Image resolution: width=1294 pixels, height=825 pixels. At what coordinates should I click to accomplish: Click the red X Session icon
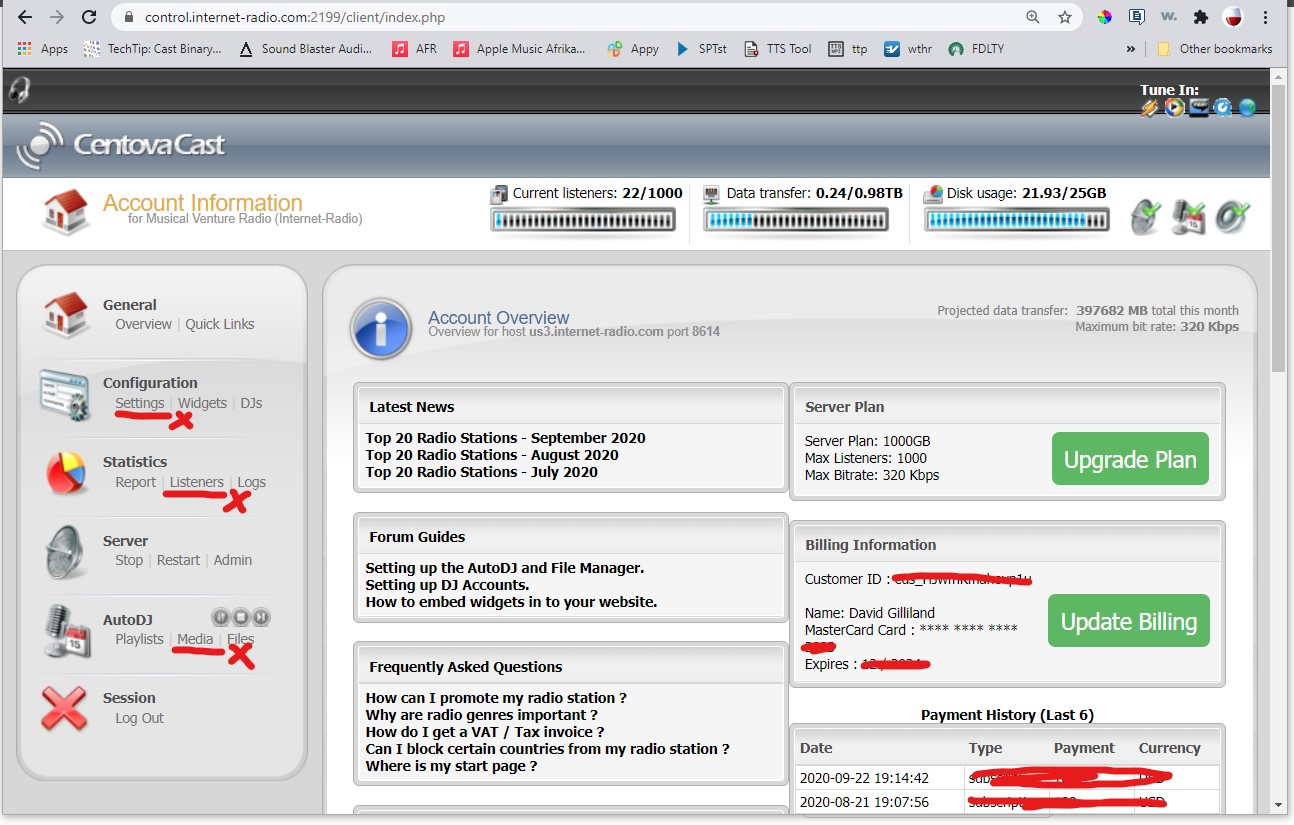pyautogui.click(x=65, y=708)
